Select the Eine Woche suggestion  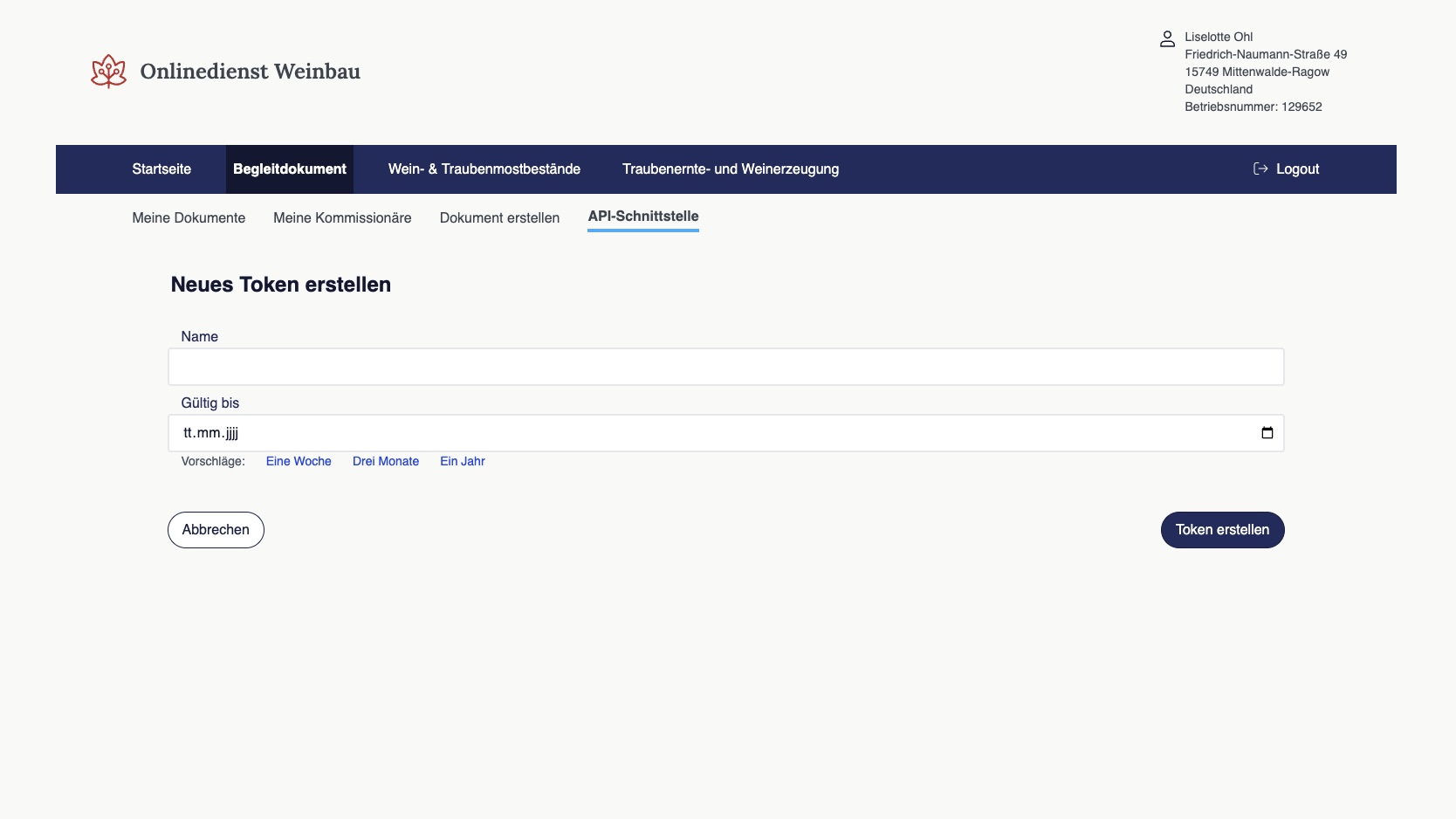299,461
